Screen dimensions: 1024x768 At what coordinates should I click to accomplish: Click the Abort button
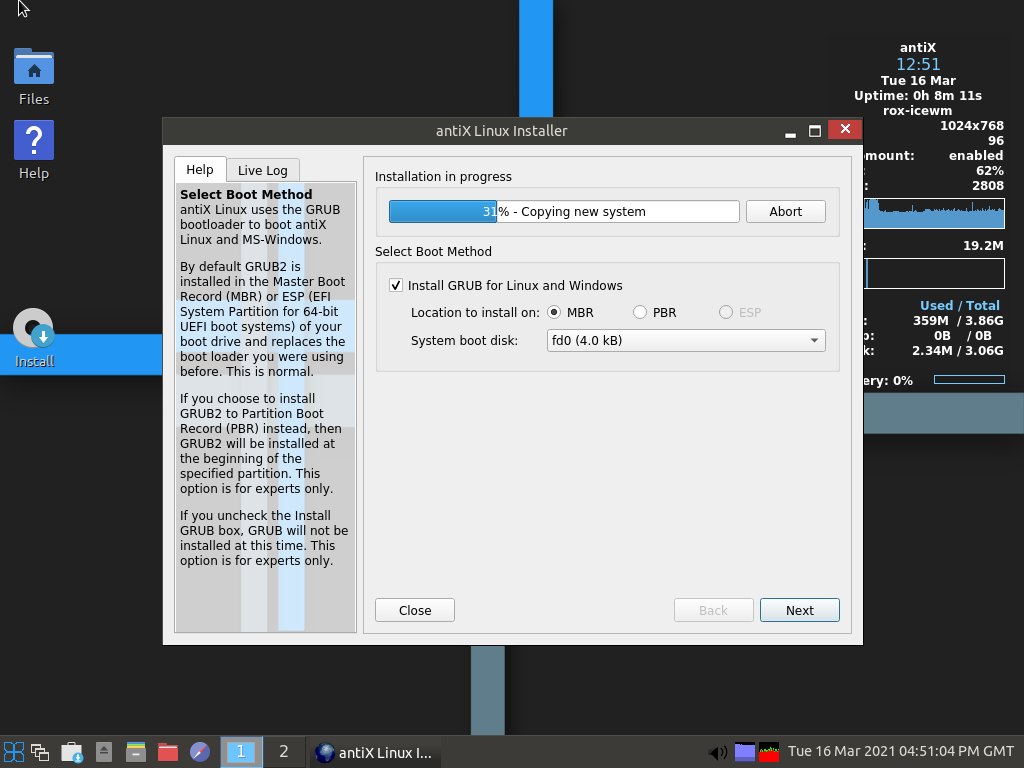click(x=786, y=212)
